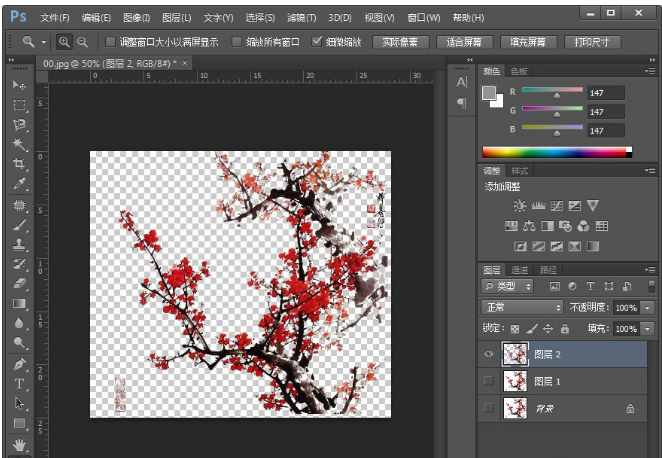Enable 调整窗口大小以满屏显示 checkbox
This screenshot has height=458, width=662.
pos(110,42)
